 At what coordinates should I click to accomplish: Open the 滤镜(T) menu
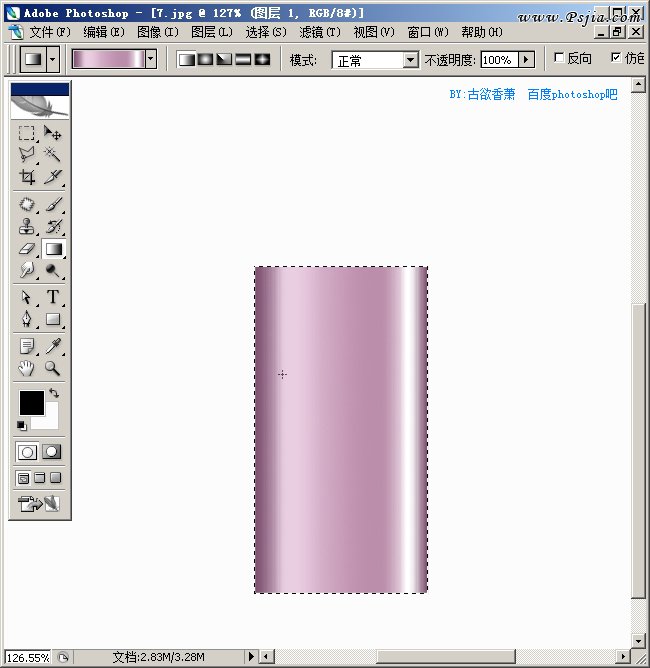click(x=320, y=32)
